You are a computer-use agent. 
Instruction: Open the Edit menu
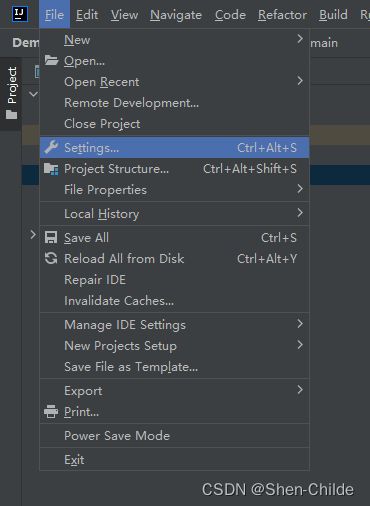coord(87,15)
